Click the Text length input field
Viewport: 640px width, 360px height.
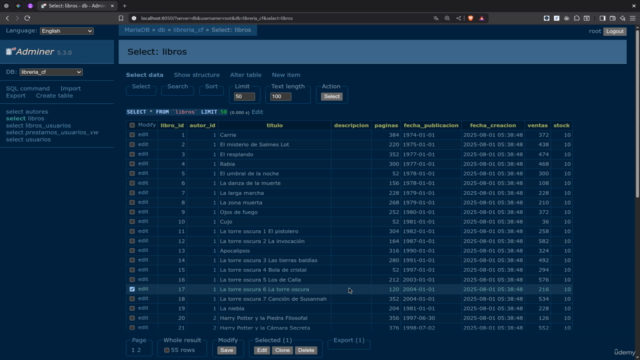(x=281, y=97)
